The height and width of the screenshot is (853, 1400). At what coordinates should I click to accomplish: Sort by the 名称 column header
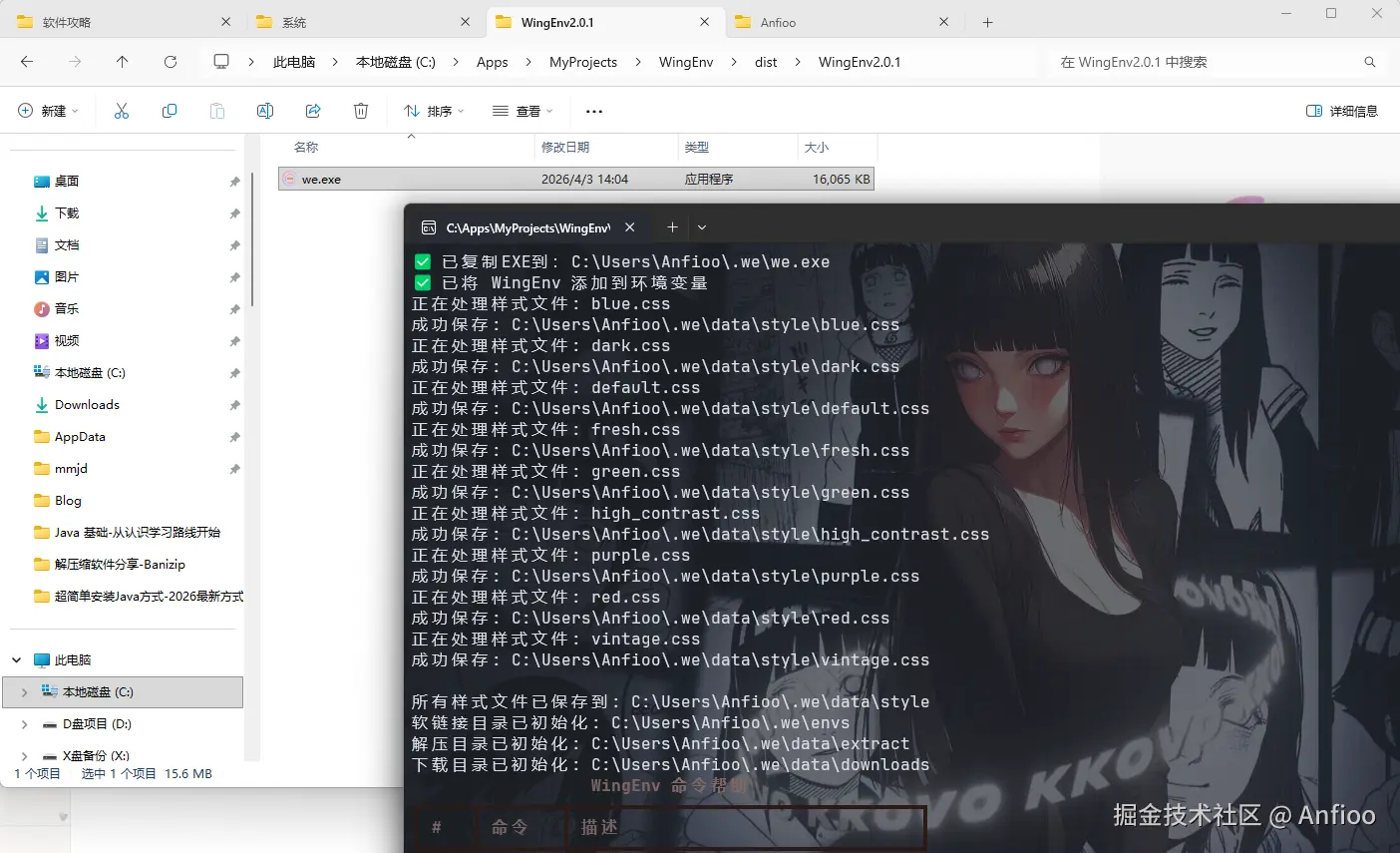(306, 148)
